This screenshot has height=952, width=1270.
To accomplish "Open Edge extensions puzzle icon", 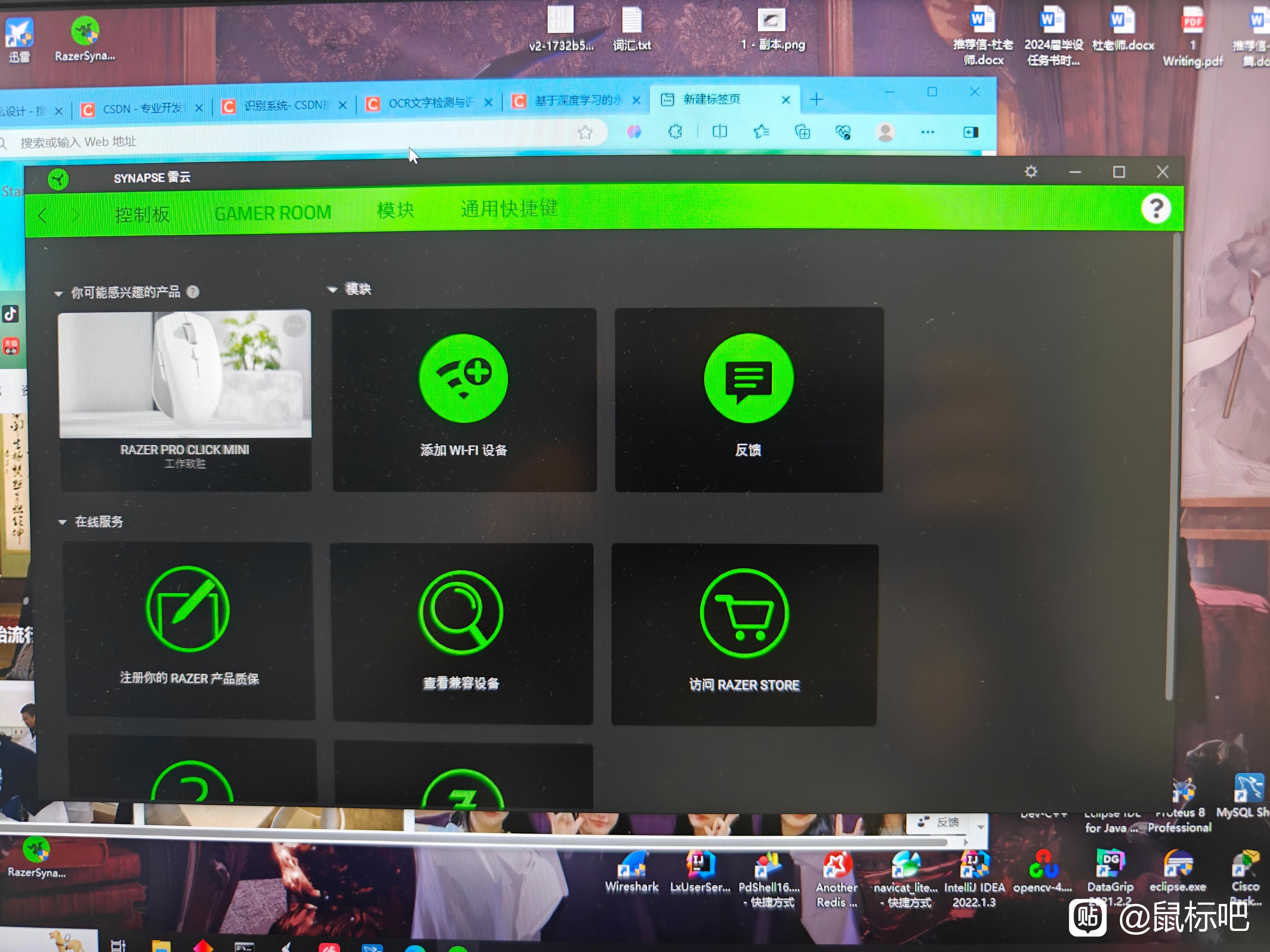I will click(675, 132).
